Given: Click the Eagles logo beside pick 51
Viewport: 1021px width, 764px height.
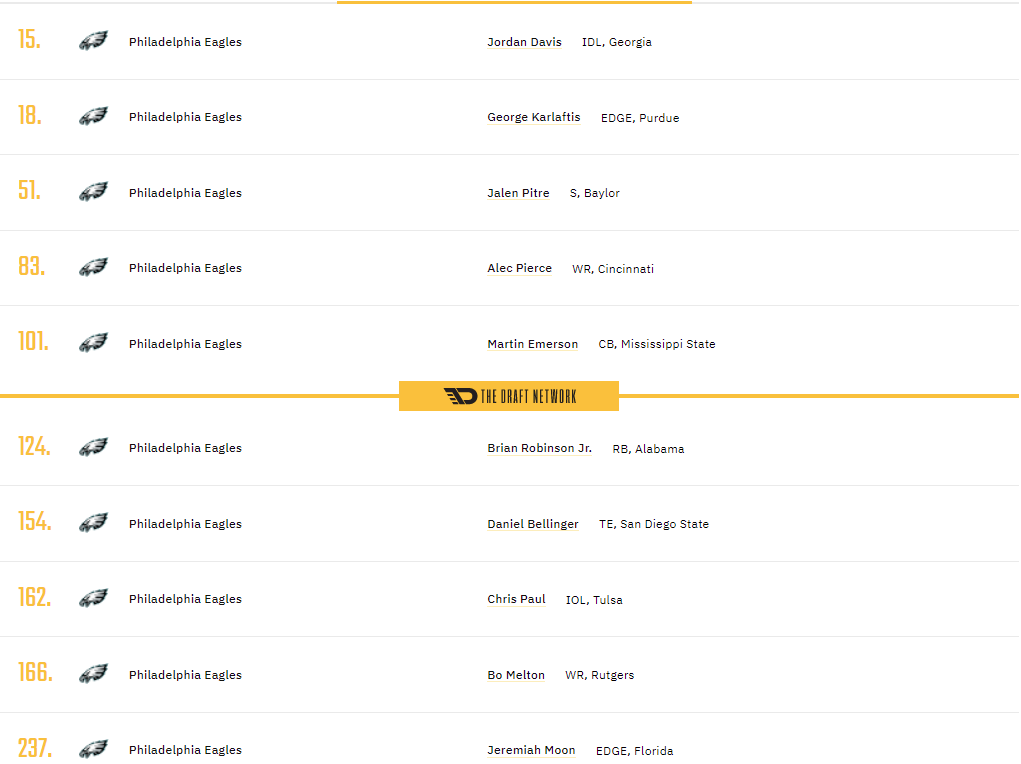Looking at the screenshot, I should (x=93, y=193).
